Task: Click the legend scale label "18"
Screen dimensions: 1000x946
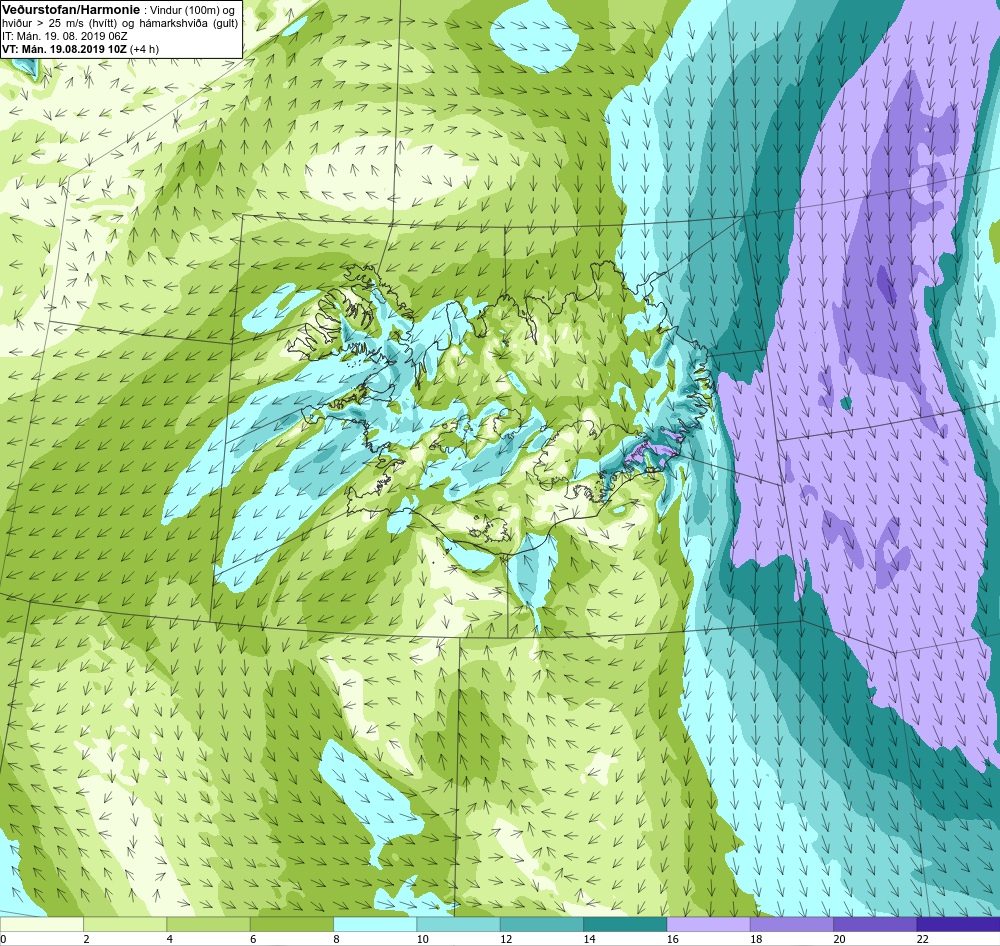Action: click(x=756, y=939)
